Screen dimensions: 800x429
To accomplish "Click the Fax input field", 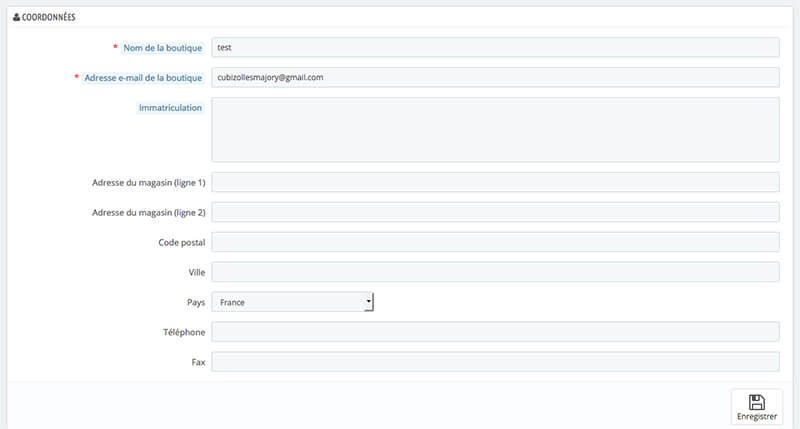I will pyautogui.click(x=495, y=362).
